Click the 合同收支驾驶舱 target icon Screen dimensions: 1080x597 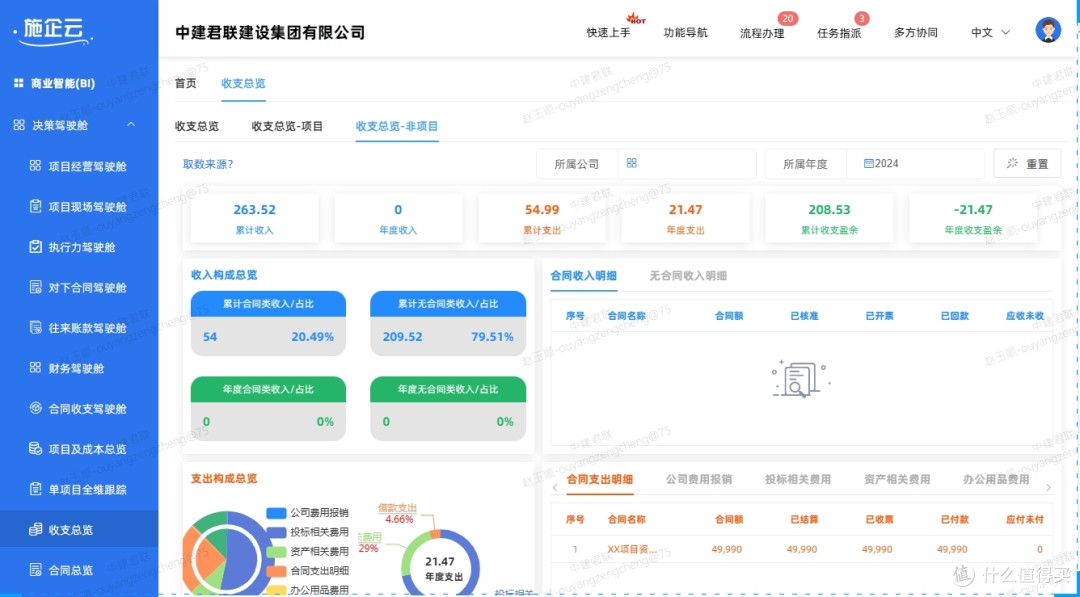pyautogui.click(x=35, y=408)
